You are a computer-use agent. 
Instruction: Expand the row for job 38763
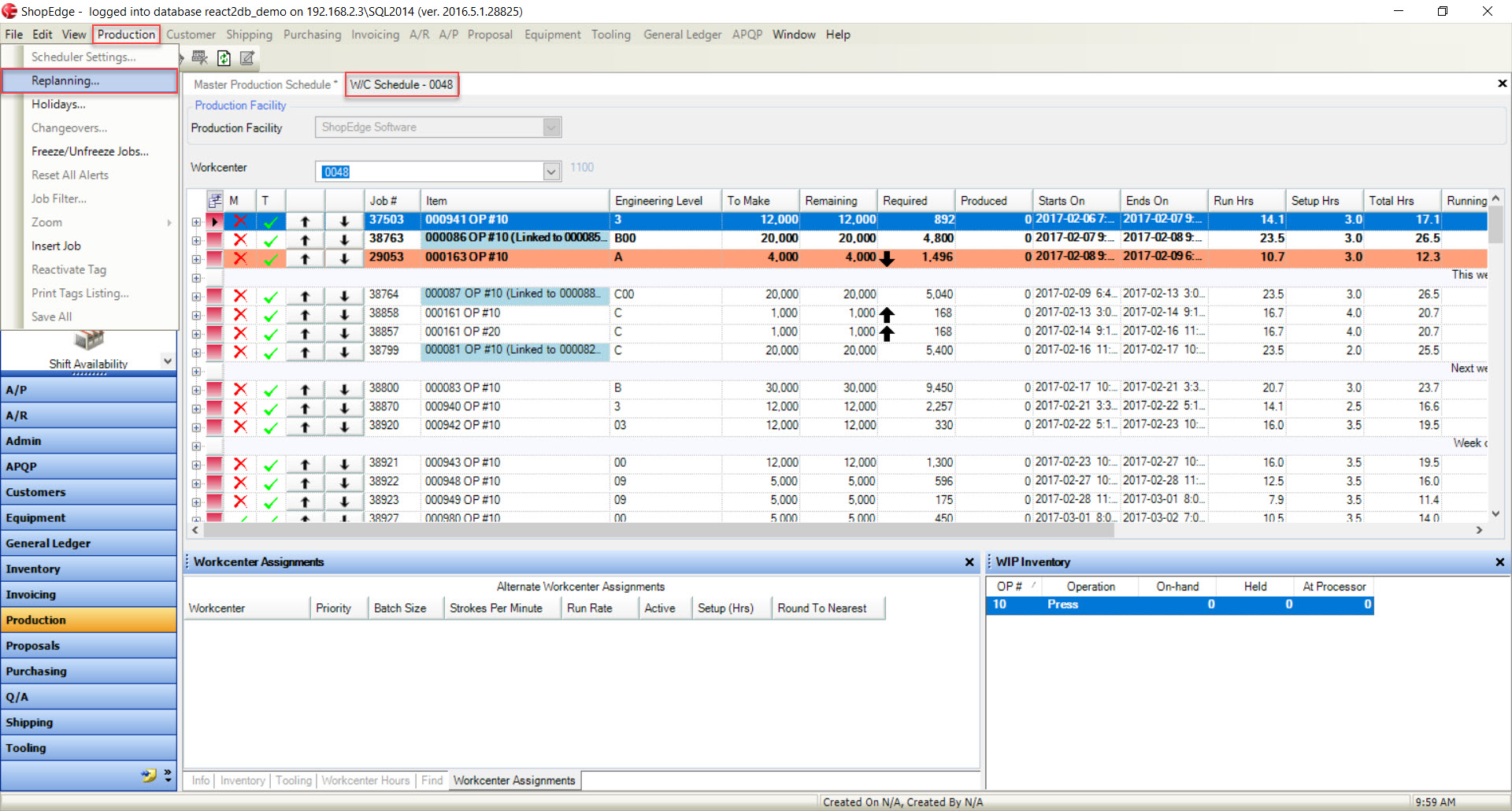click(x=196, y=240)
